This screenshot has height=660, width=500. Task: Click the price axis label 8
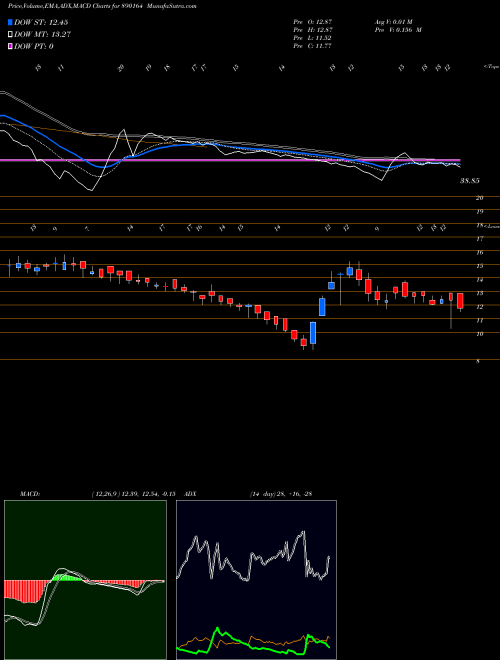pyautogui.click(x=478, y=361)
